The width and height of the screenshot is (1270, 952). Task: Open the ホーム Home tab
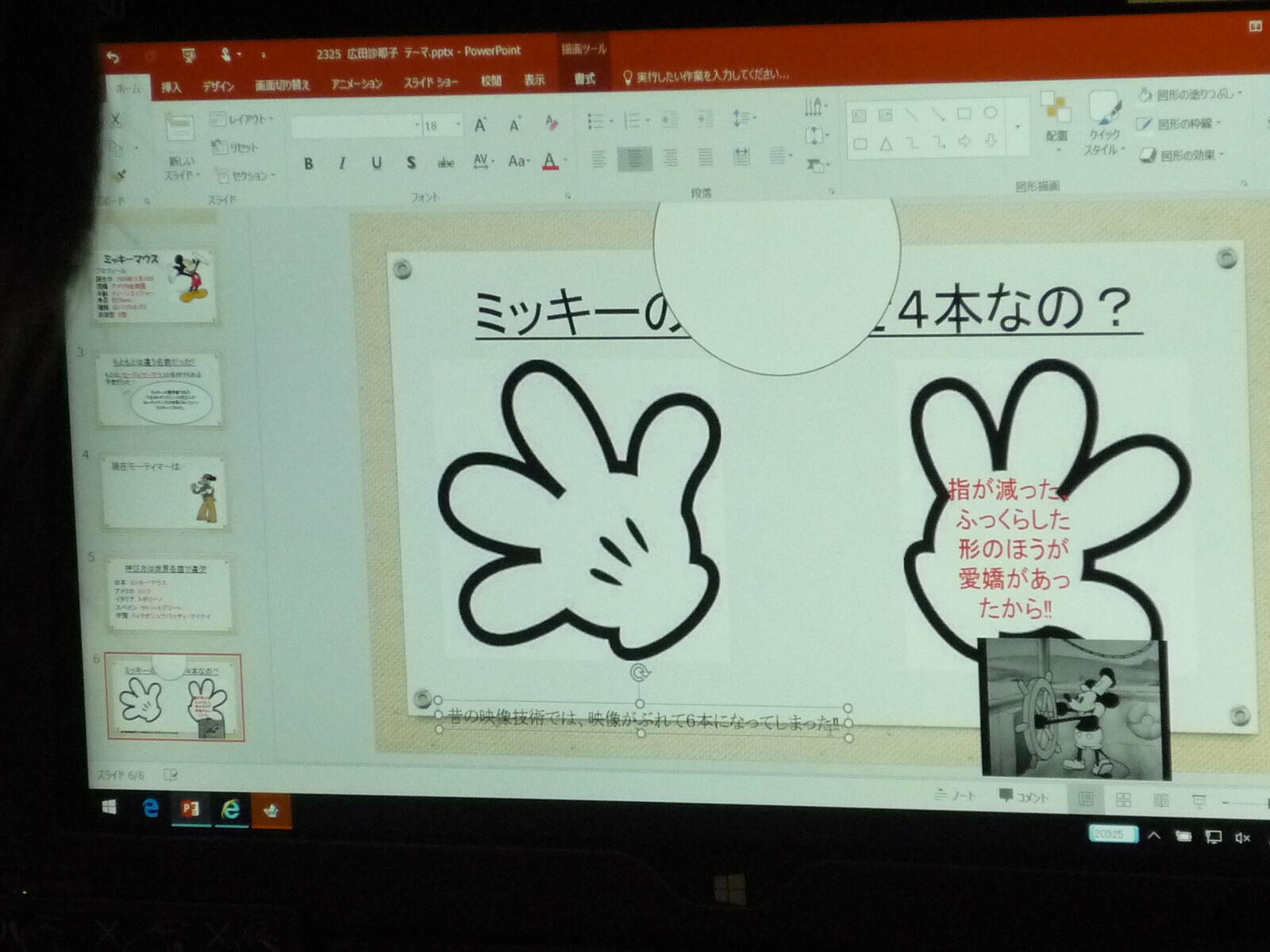[127, 89]
